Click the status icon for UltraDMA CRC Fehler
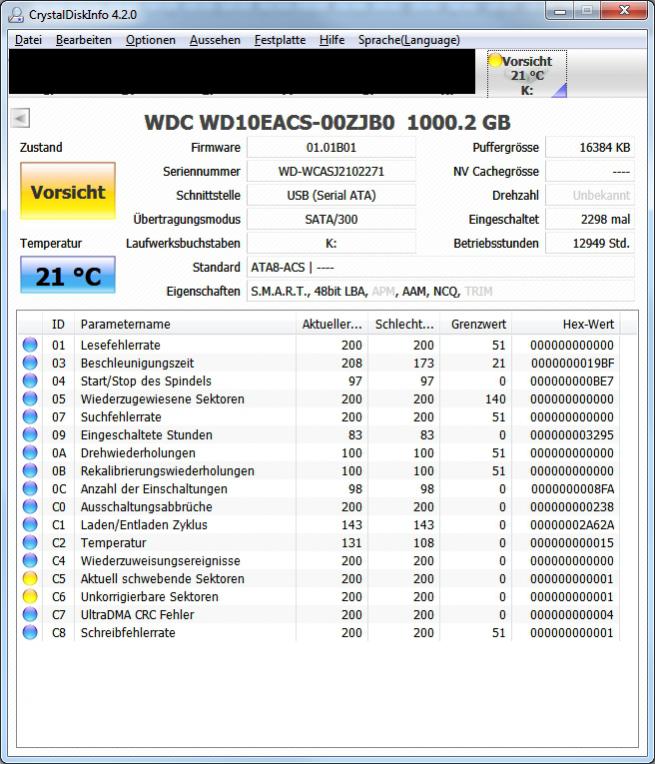Screen dimensions: 655x764 pyautogui.click(x=30, y=614)
